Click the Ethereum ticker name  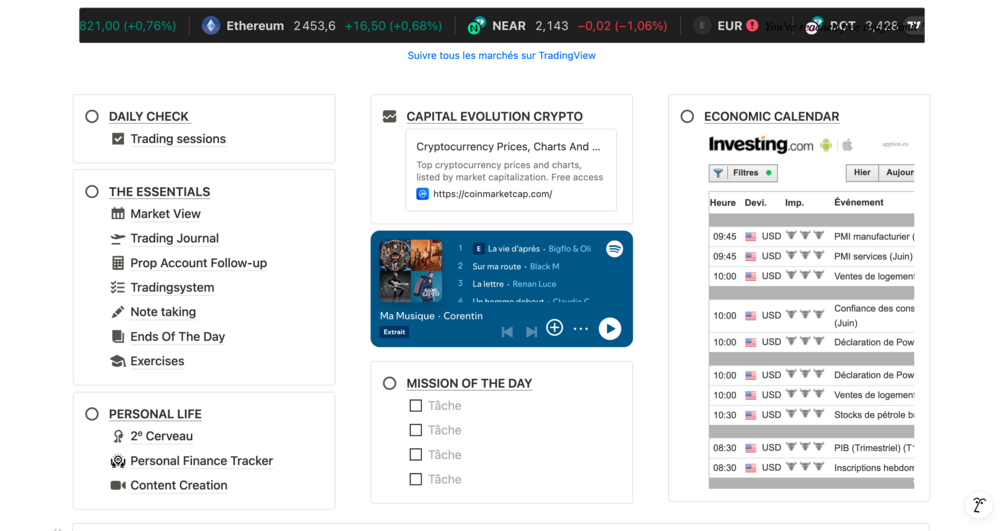pyautogui.click(x=254, y=26)
